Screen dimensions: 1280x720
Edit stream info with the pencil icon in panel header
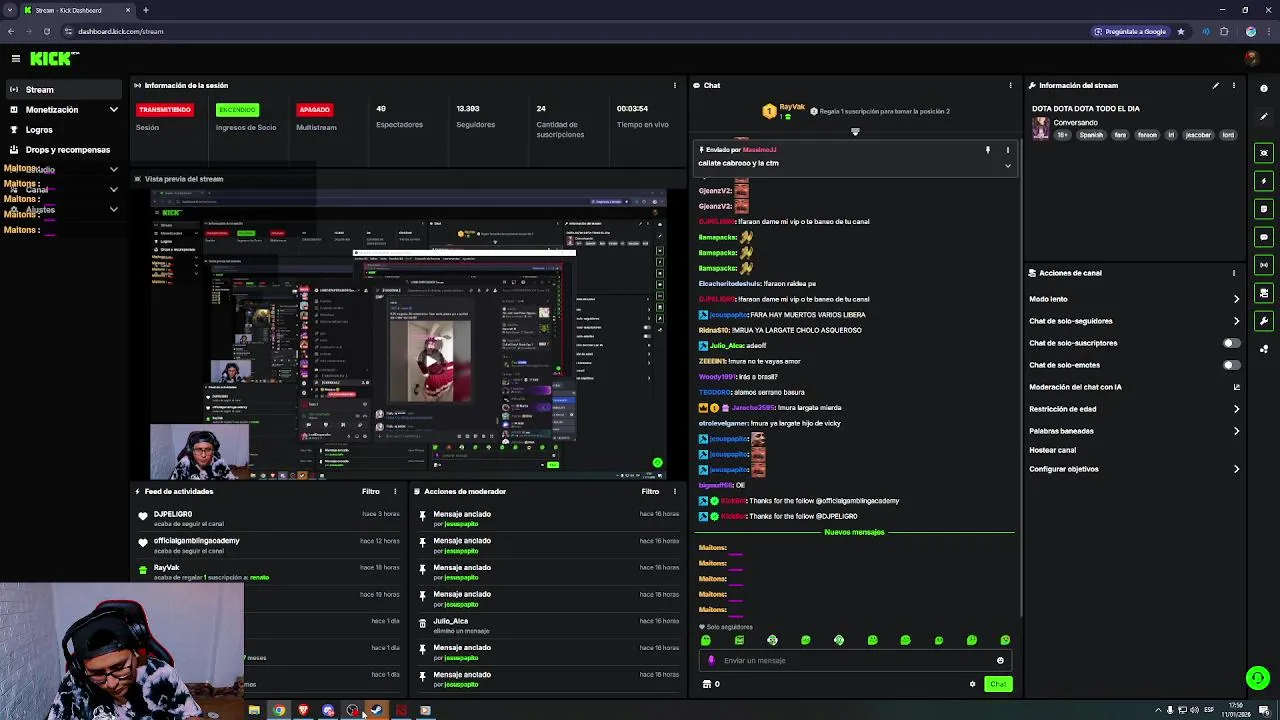coord(1216,86)
